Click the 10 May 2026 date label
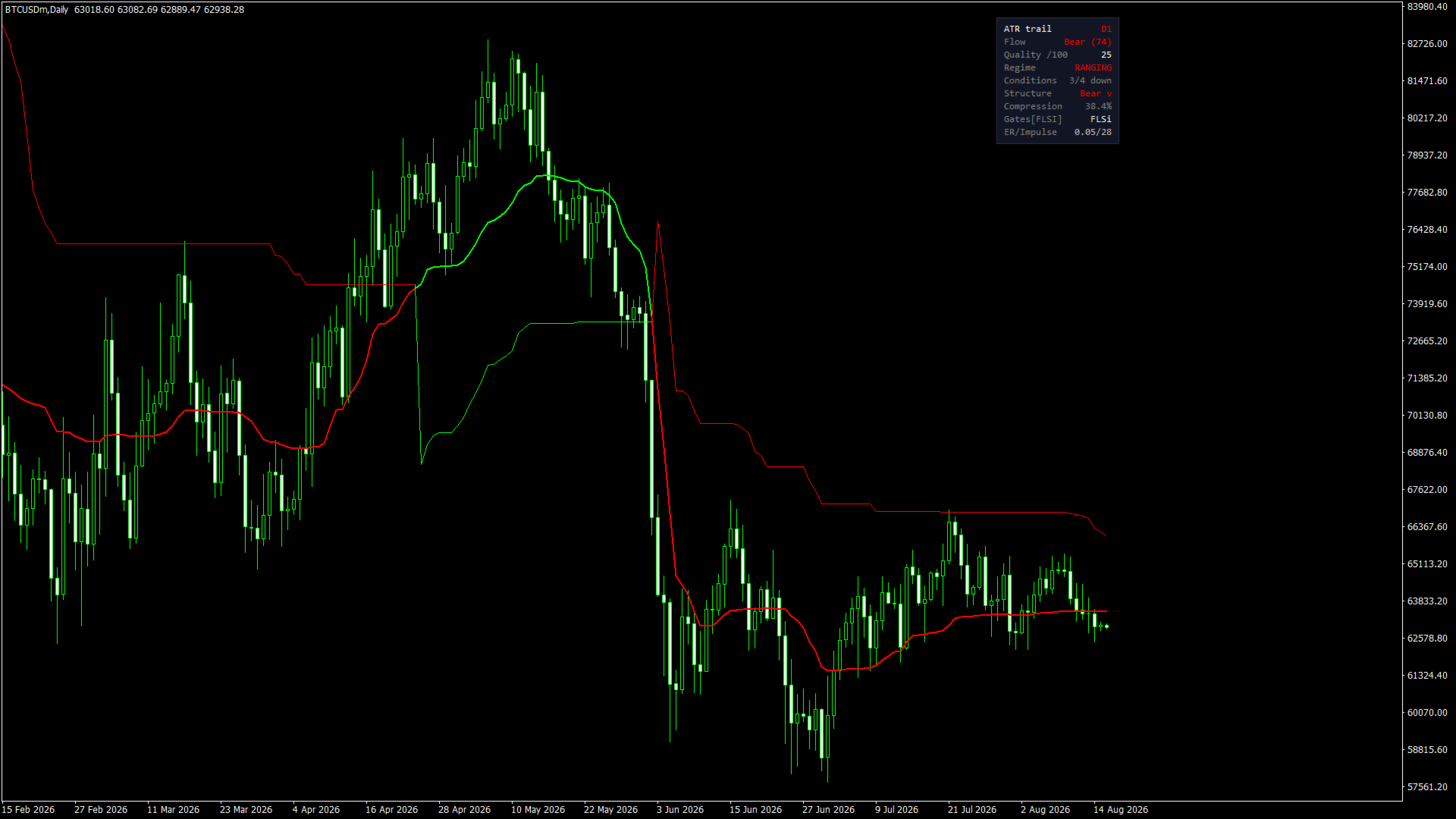 pos(538,810)
